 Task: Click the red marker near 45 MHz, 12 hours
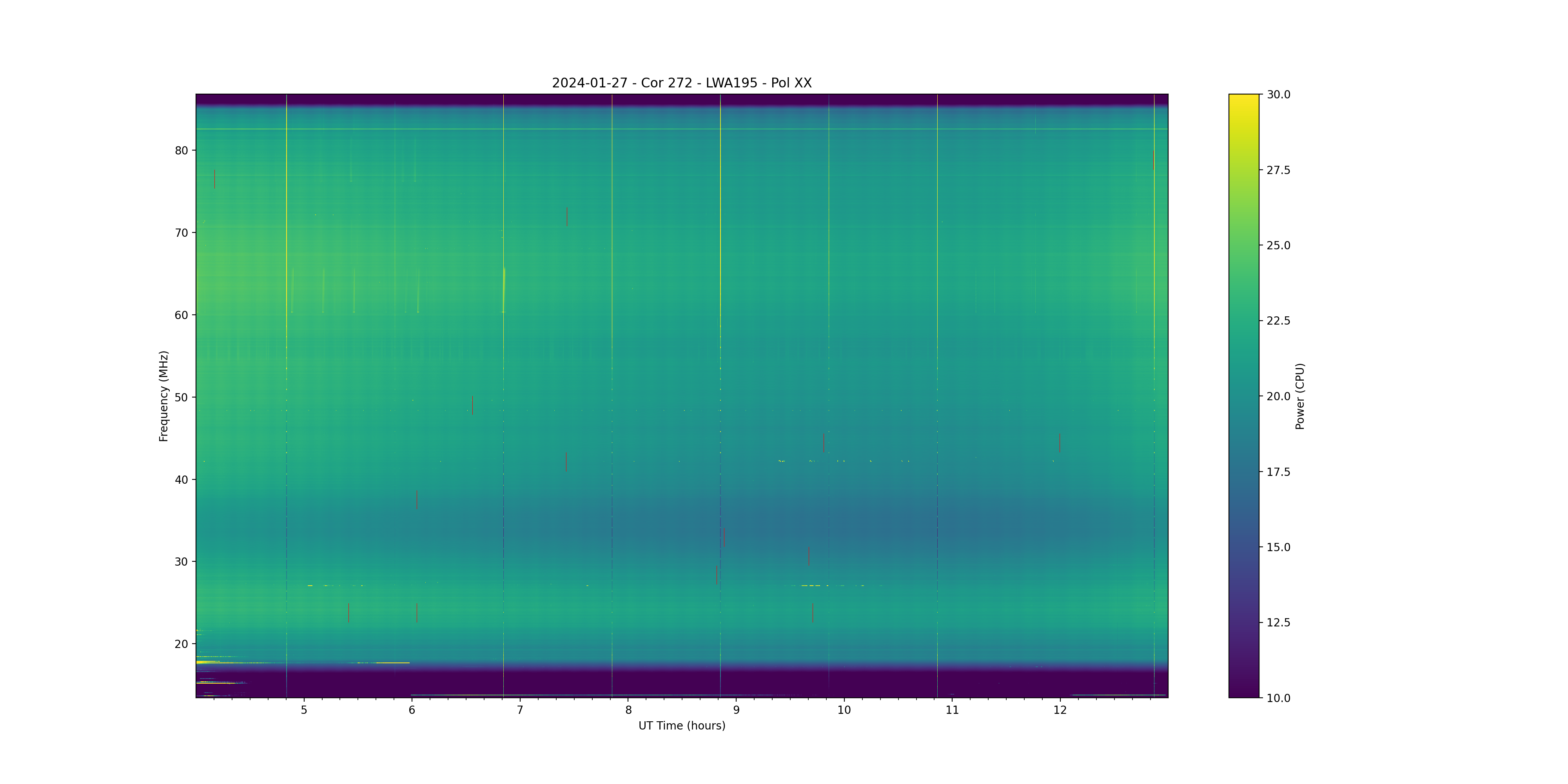1059,443
